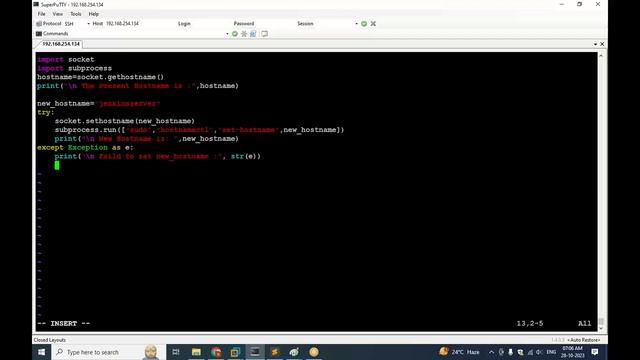
Task: Restore down the SuperPuTTY window
Action: [580, 4]
